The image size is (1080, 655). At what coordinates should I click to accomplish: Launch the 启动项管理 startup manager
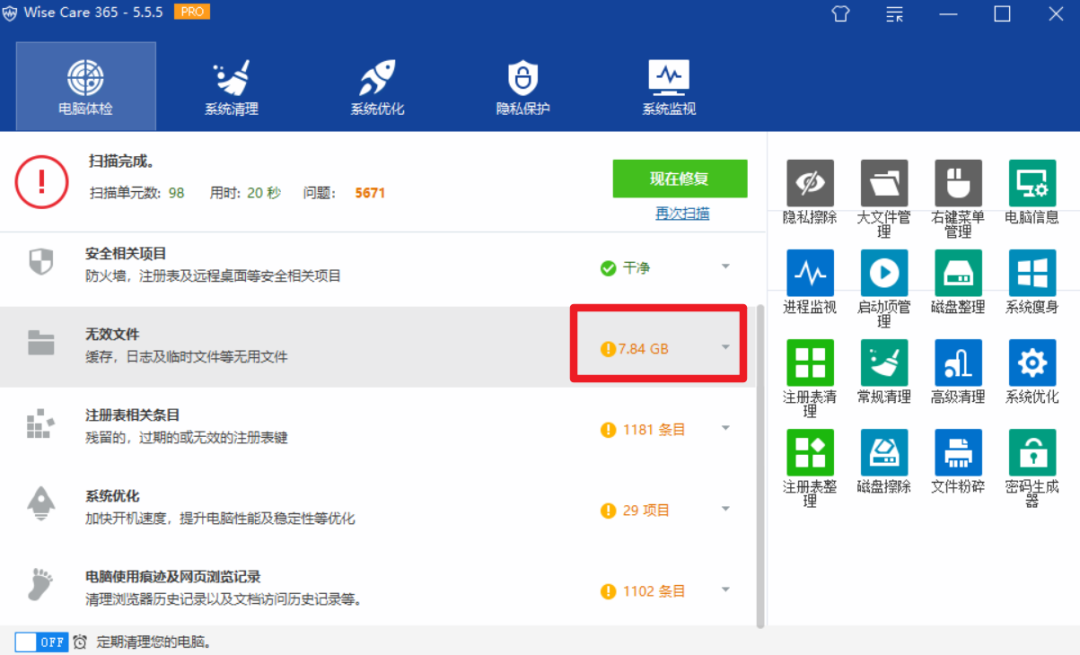point(884,273)
